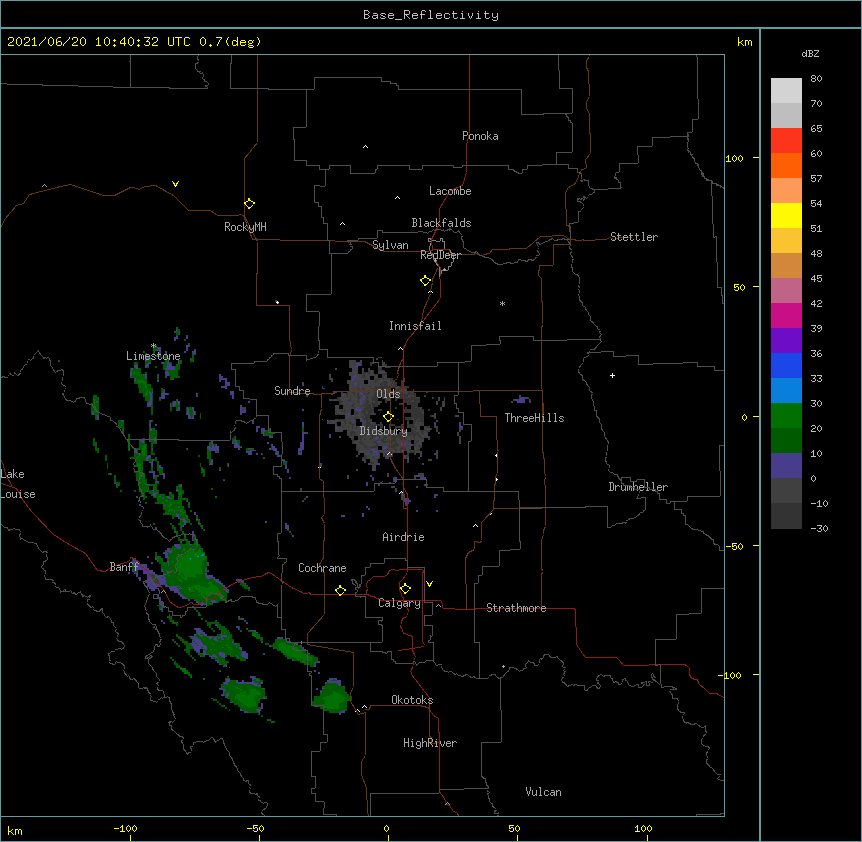Click the Cochrane label
The height and width of the screenshot is (842, 862).
coord(322,568)
